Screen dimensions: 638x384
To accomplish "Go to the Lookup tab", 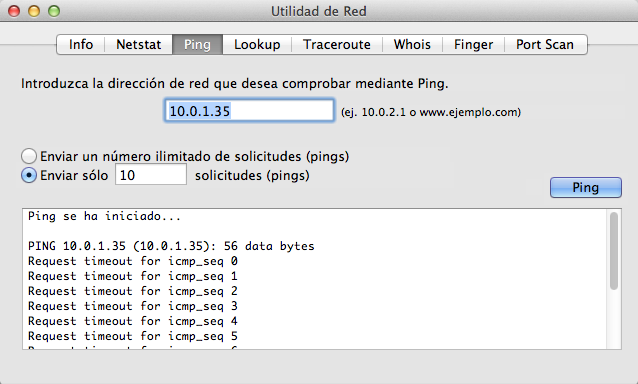I will point(257,44).
